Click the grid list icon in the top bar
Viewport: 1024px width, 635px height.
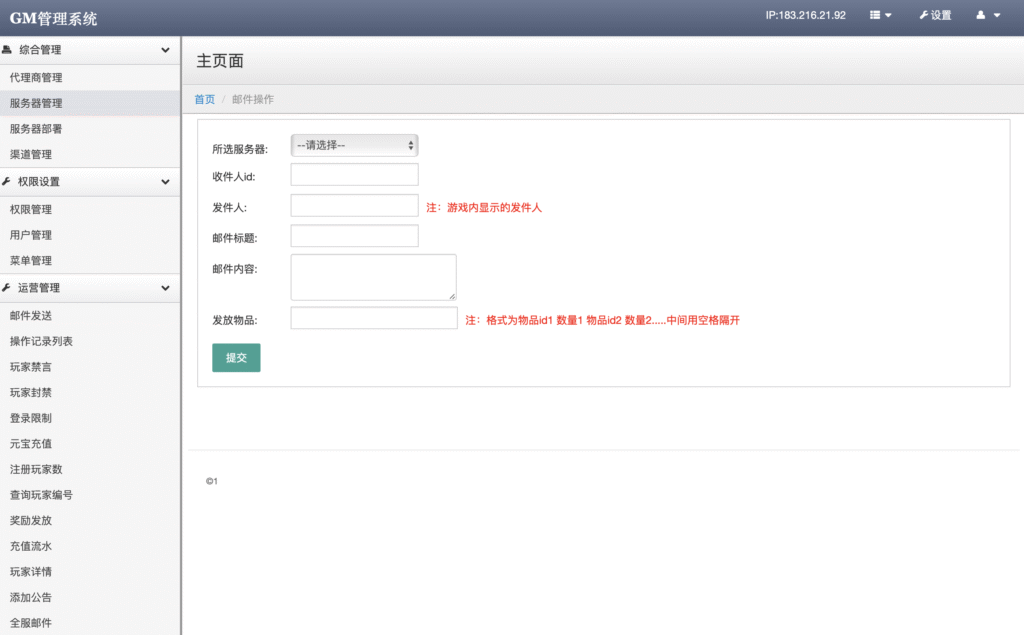tap(875, 15)
